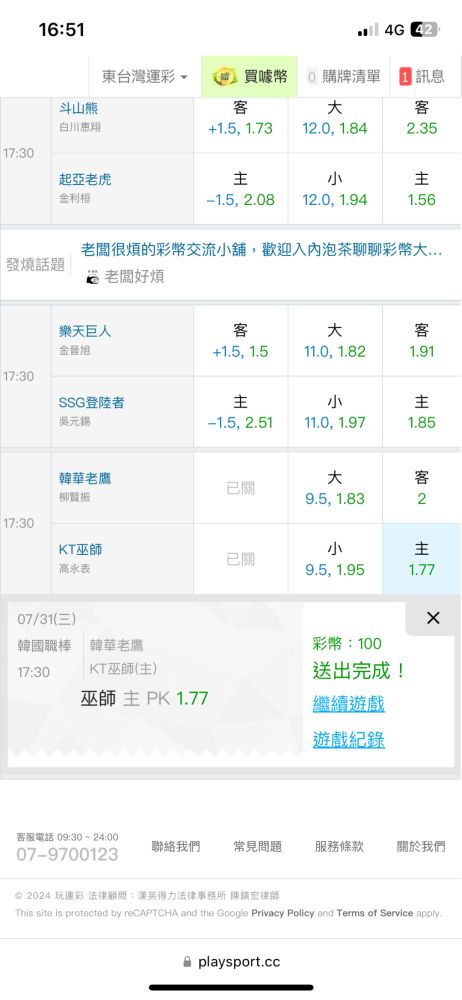The image size is (462, 1000).
Task: Open the 斗山熊 team link
Action: coord(78,108)
